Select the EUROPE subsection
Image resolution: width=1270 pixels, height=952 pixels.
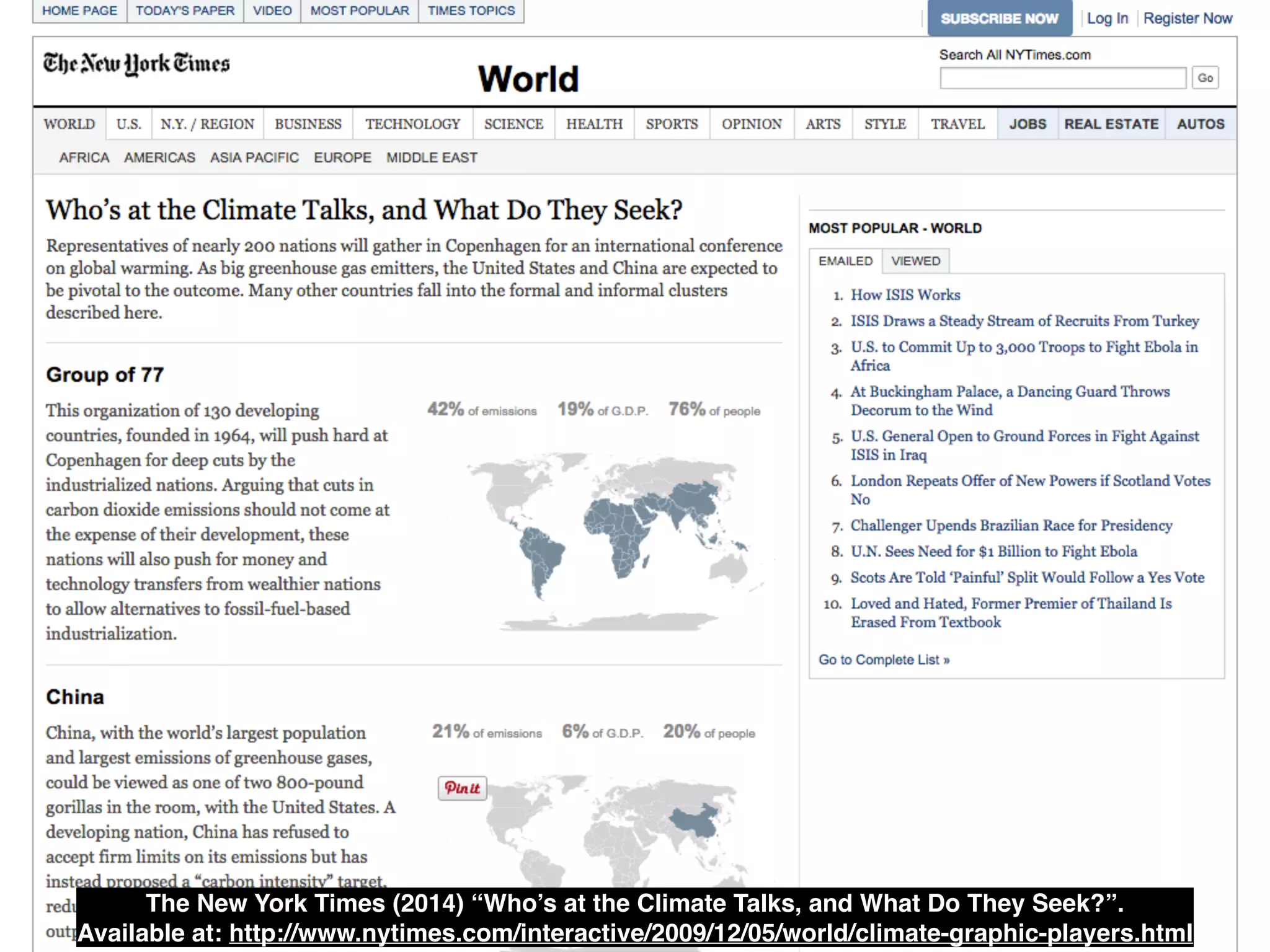pos(342,157)
